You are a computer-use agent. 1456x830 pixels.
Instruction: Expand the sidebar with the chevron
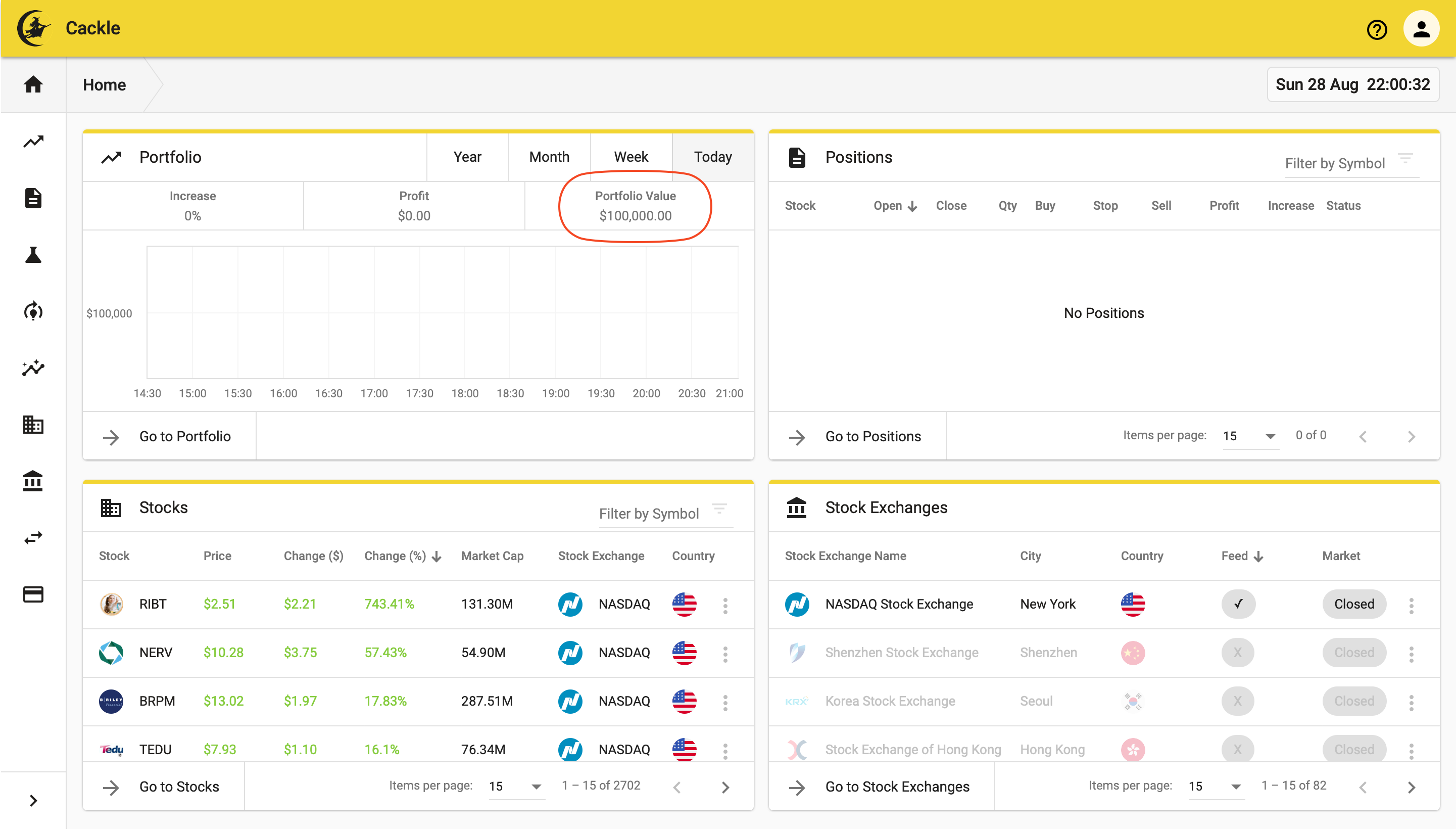[33, 801]
